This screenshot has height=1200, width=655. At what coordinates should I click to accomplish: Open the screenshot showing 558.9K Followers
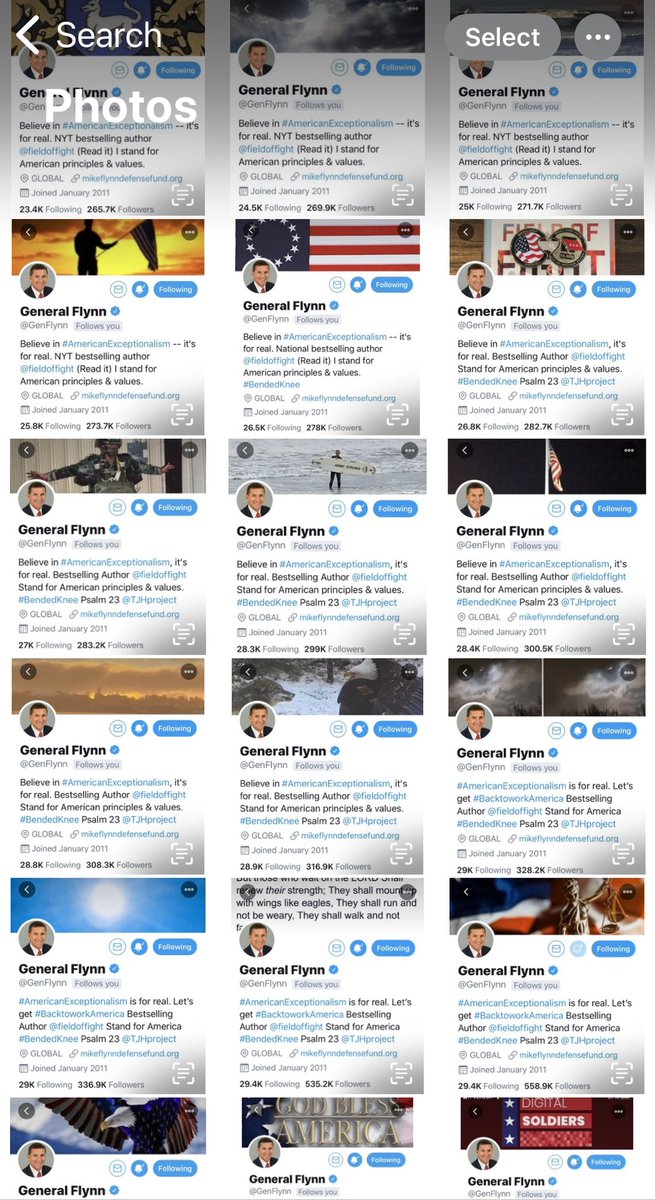546,986
